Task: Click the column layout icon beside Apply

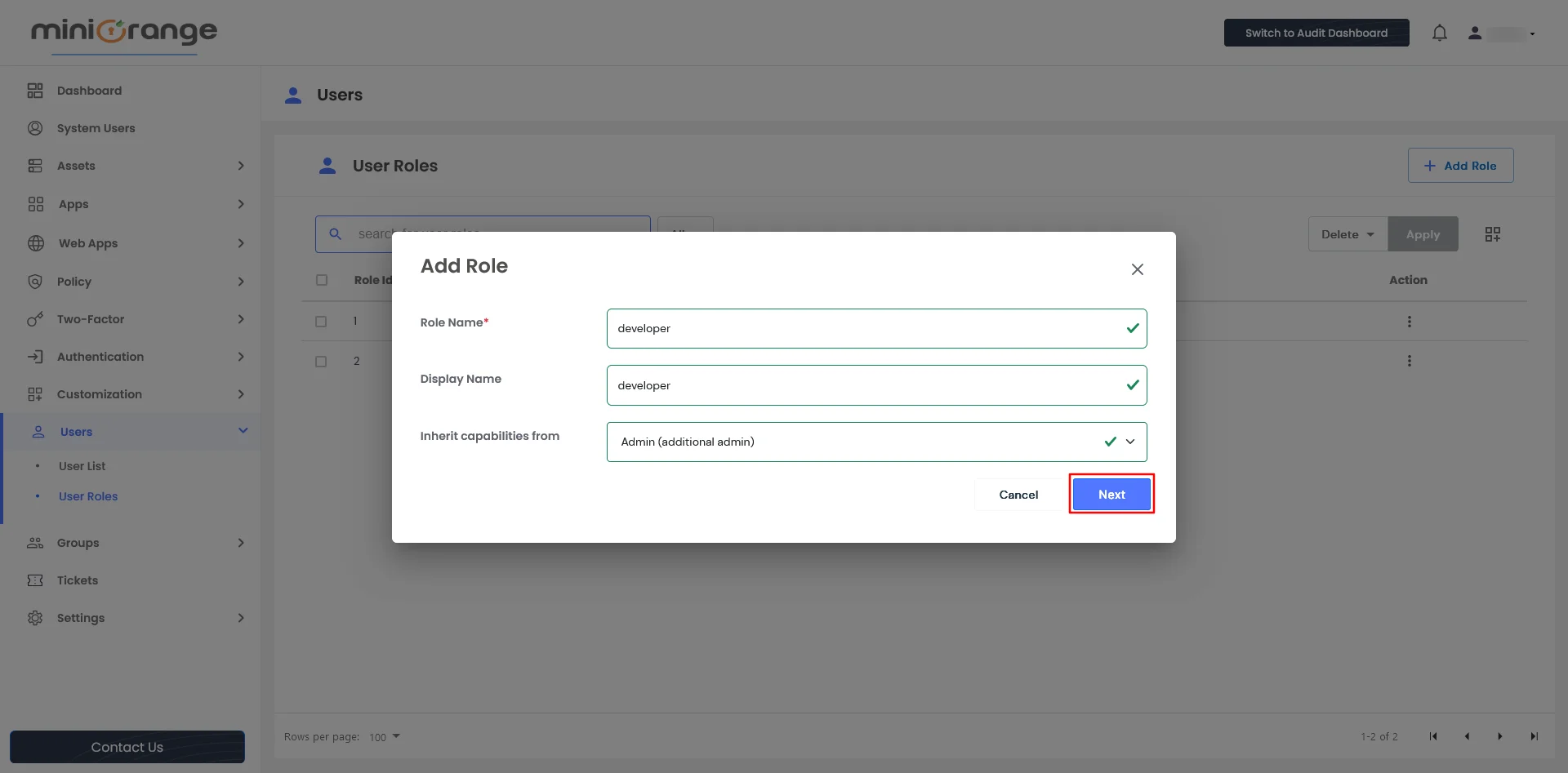Action: 1493,233
